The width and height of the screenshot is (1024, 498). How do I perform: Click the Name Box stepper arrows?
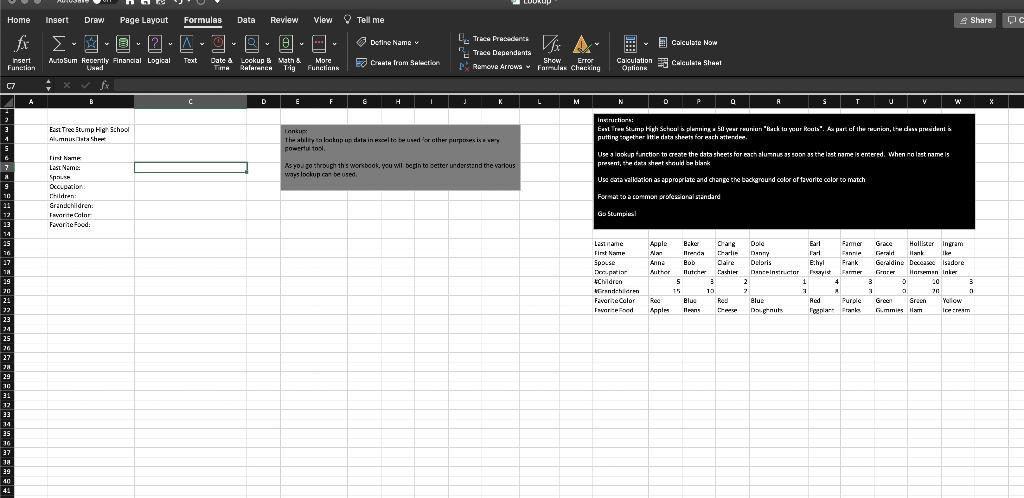click(48, 86)
